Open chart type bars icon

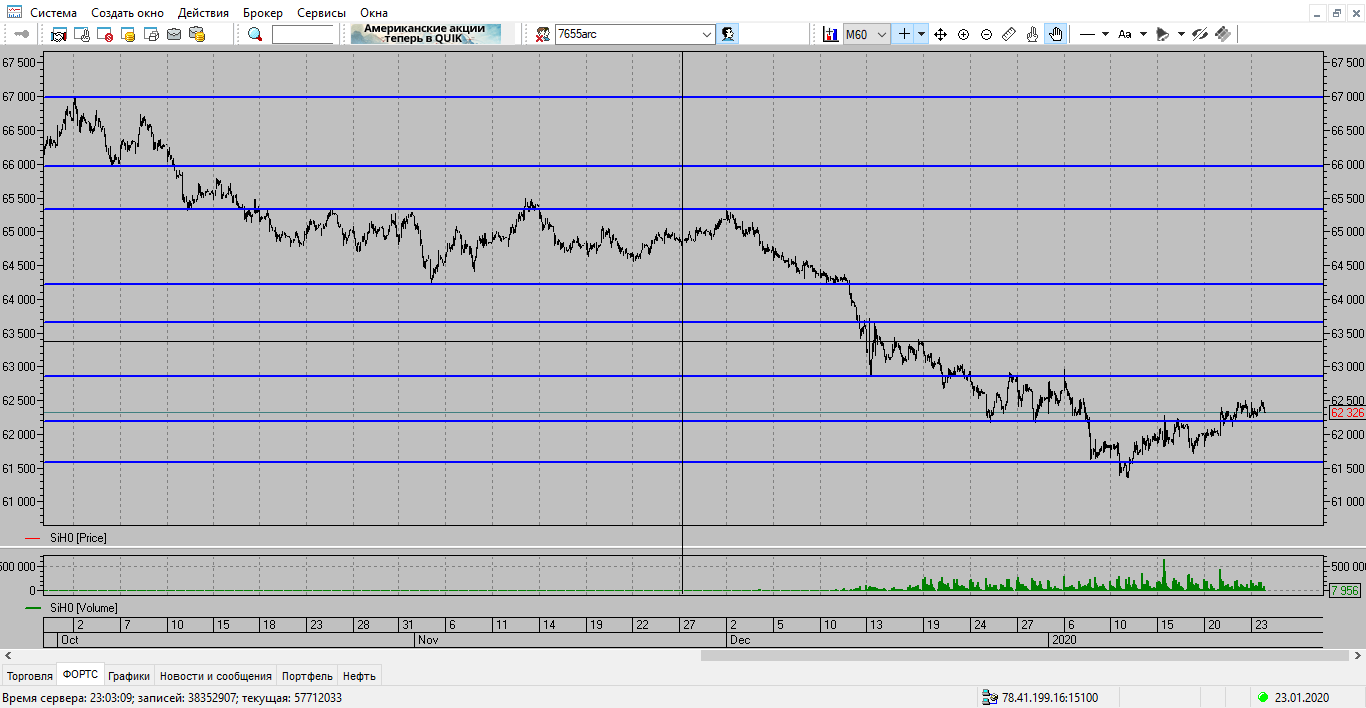coord(830,34)
